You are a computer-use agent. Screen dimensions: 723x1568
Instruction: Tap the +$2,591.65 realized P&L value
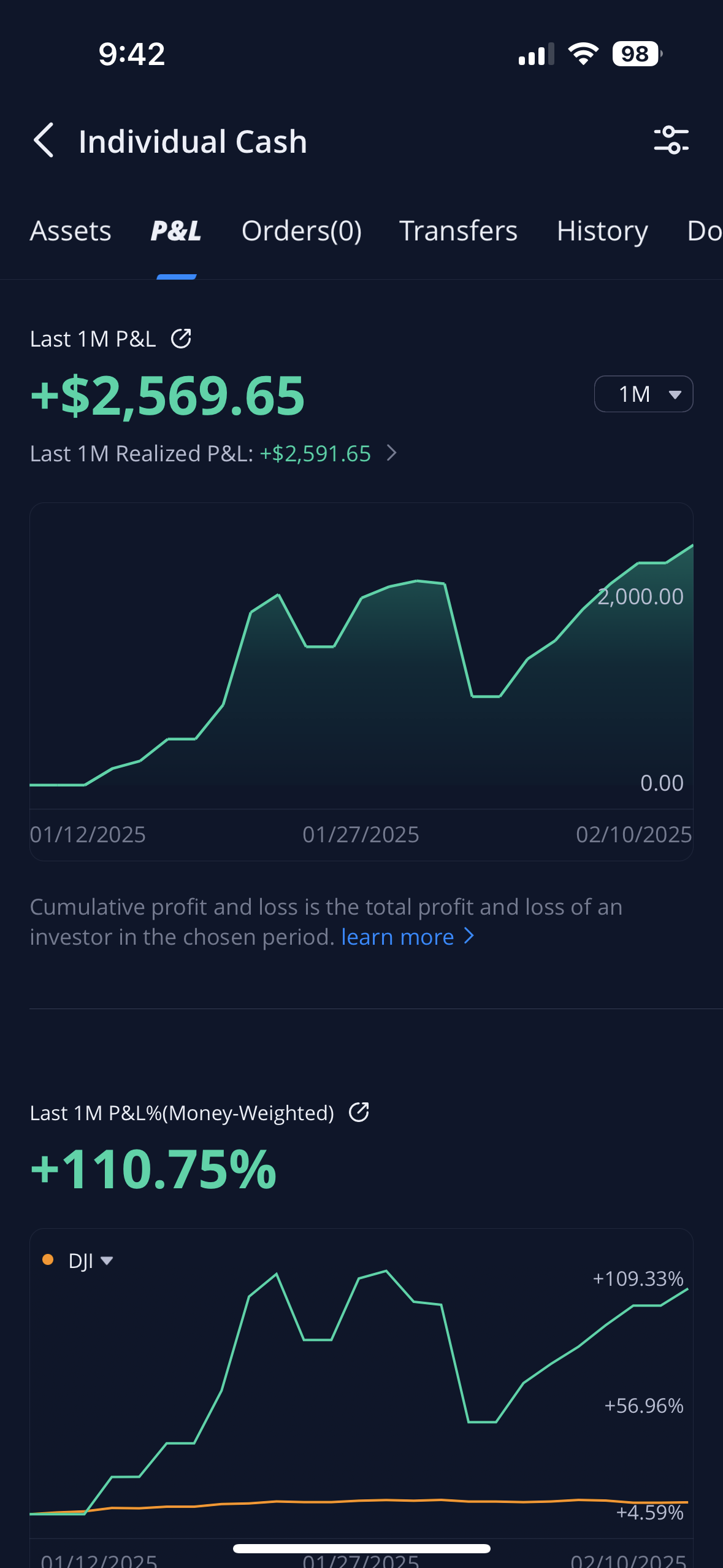click(x=315, y=454)
